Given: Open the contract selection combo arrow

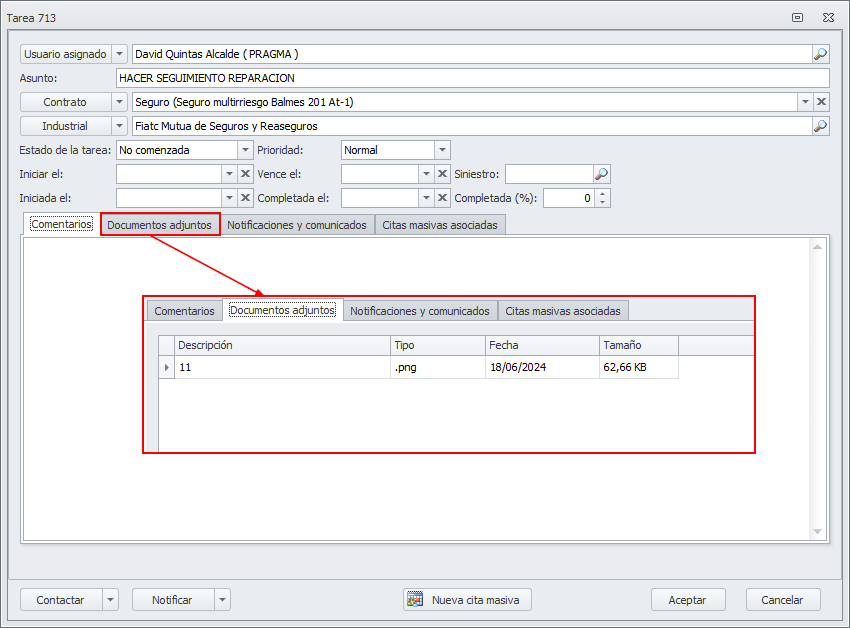Looking at the screenshot, I should click(805, 102).
